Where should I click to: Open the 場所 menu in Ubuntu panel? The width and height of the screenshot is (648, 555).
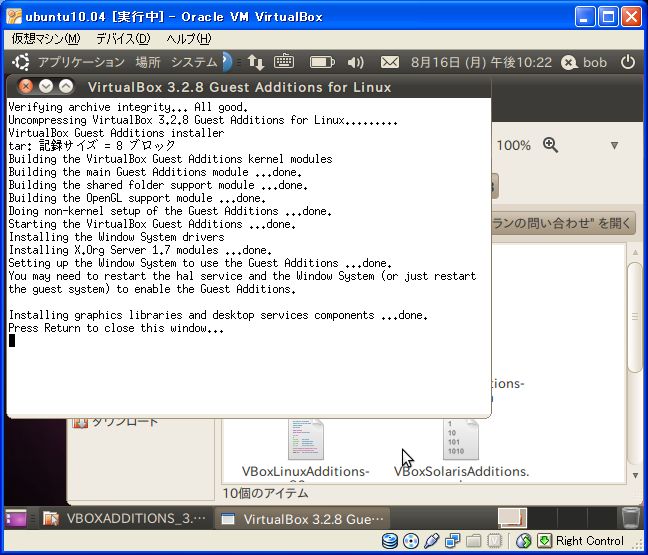148,62
